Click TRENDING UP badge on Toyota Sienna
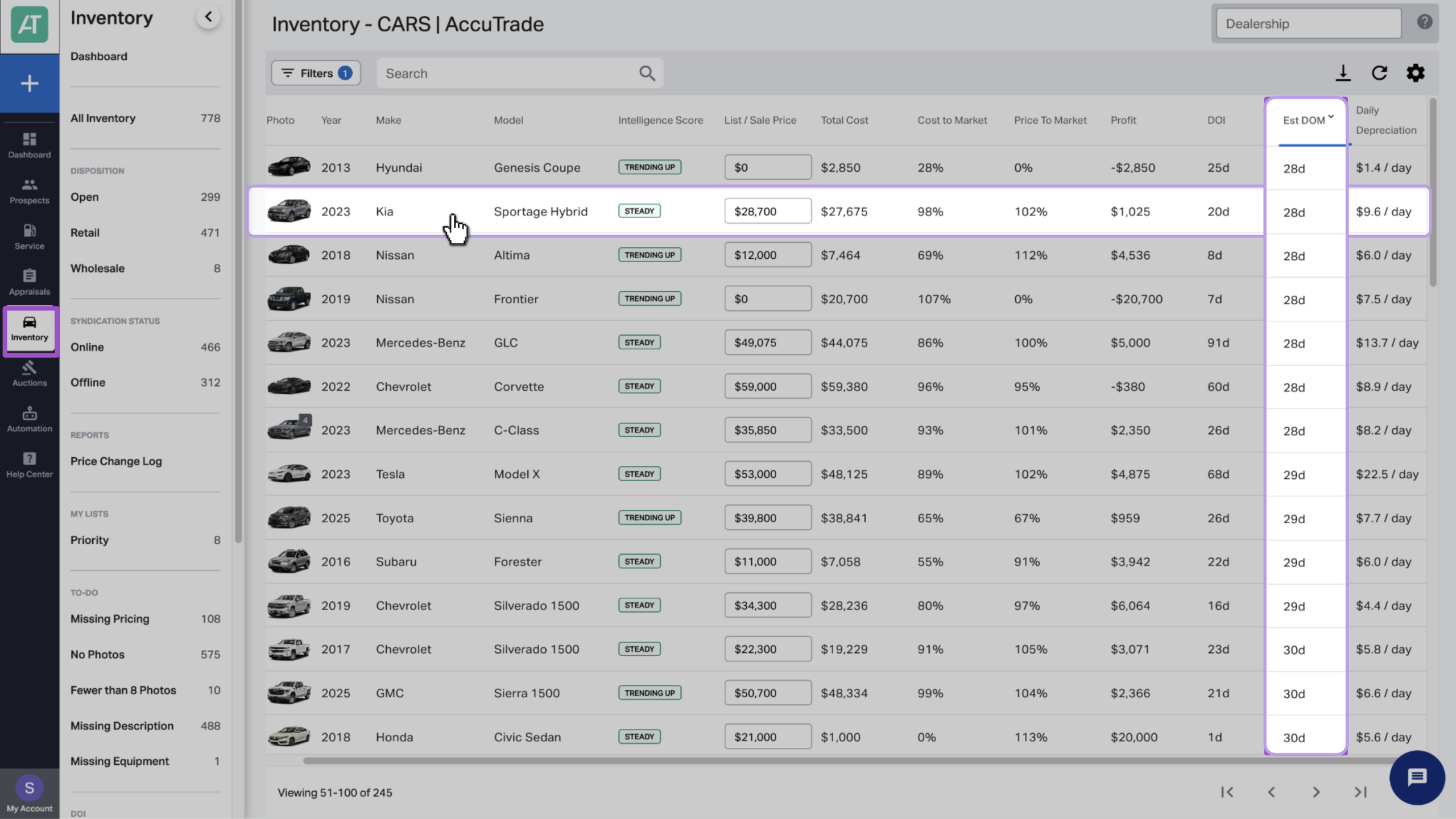This screenshot has height=819, width=1456. click(650, 518)
